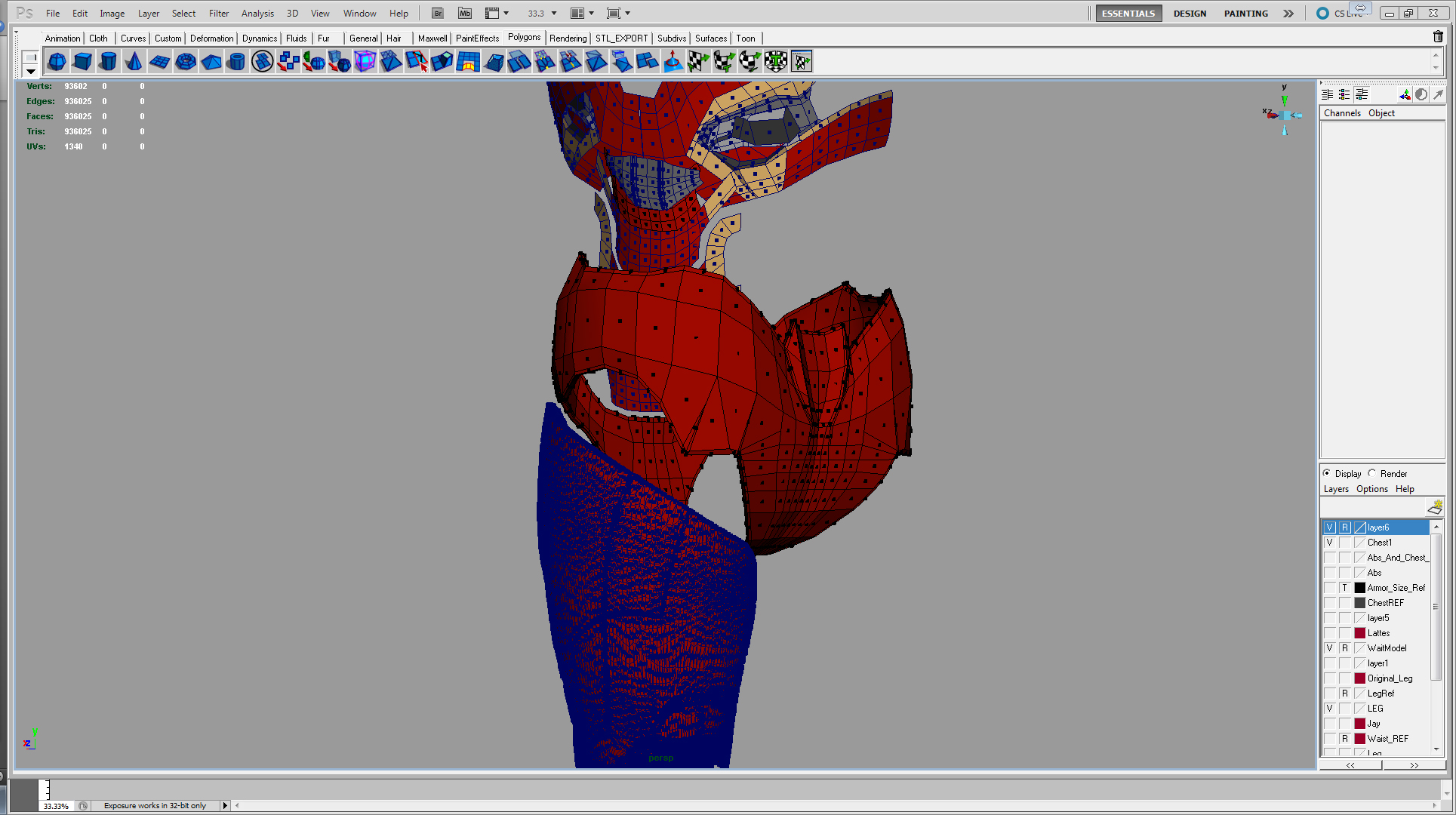Switch to the Dynamics shelf tab
Image resolution: width=1456 pixels, height=815 pixels.
(260, 38)
